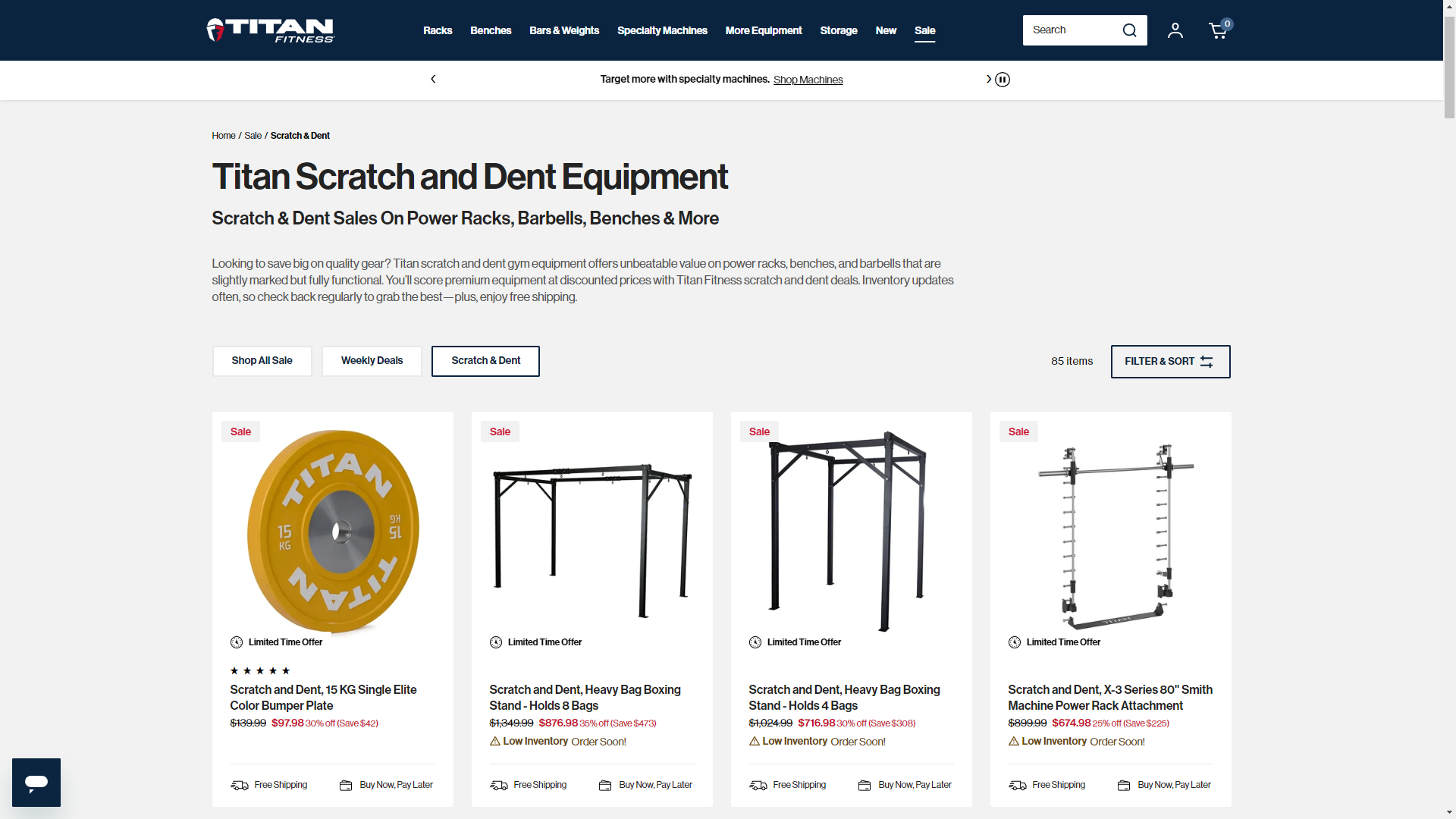Go to Sale breadcrumb
Screen dimensions: 1456x819
coord(253,136)
